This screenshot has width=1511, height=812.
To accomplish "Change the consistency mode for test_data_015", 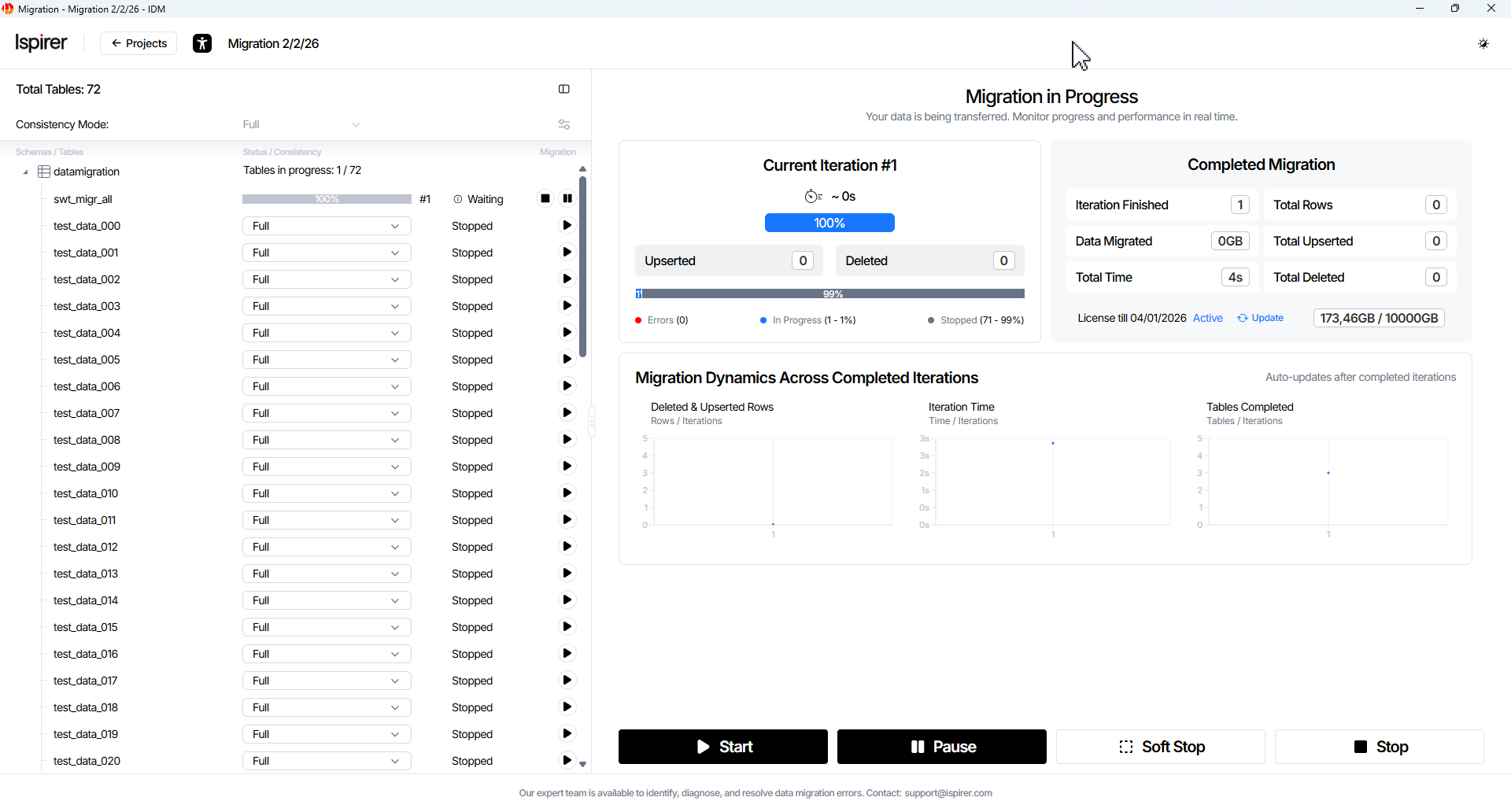I will tap(327, 628).
